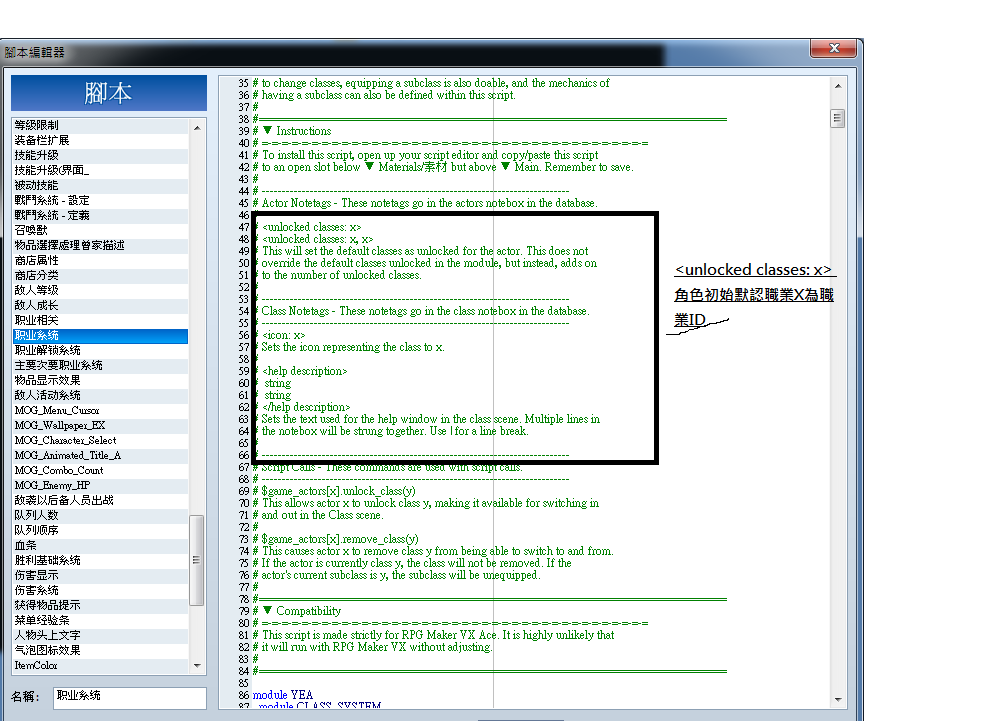Open the ItemColor script

tap(100, 666)
